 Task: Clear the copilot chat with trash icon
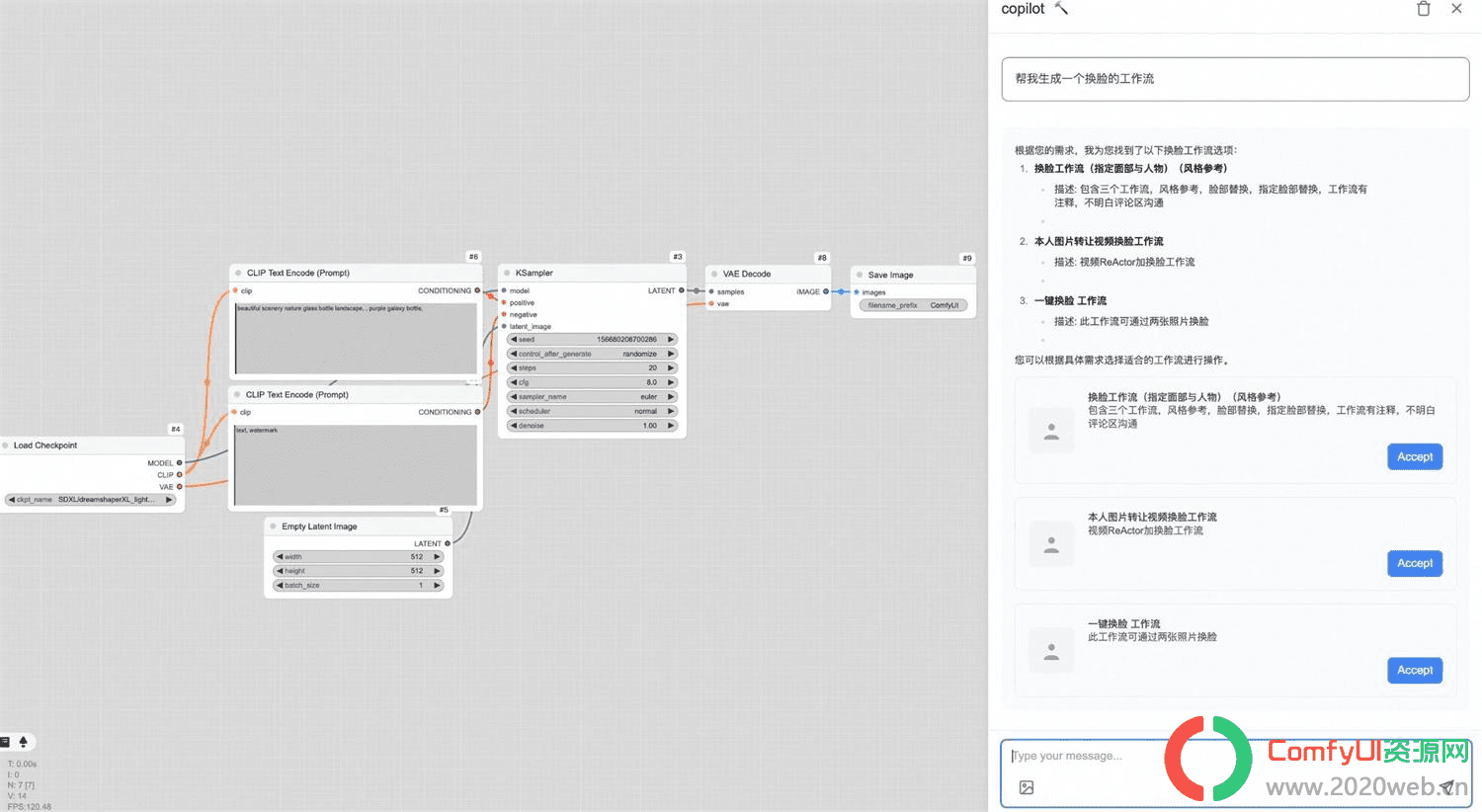[x=1423, y=9]
